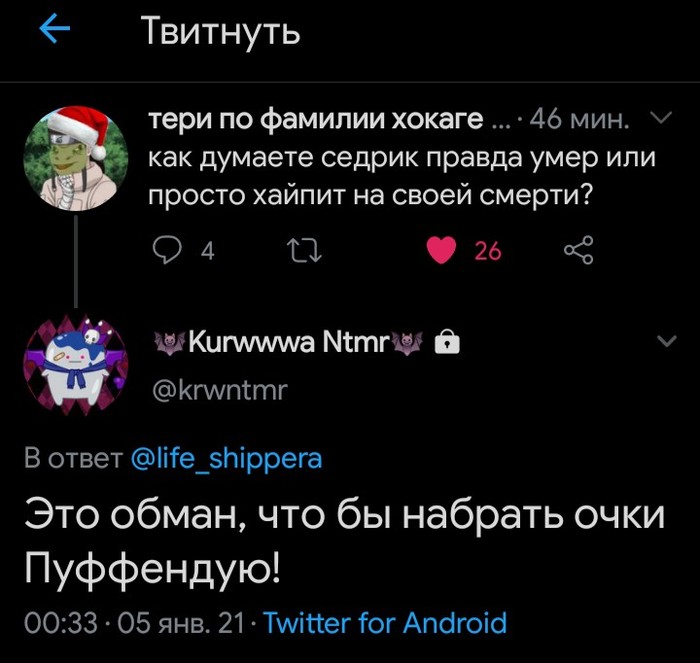Open Santa-hat frog avatar profile
The height and width of the screenshot is (663, 700).
[x=75, y=158]
